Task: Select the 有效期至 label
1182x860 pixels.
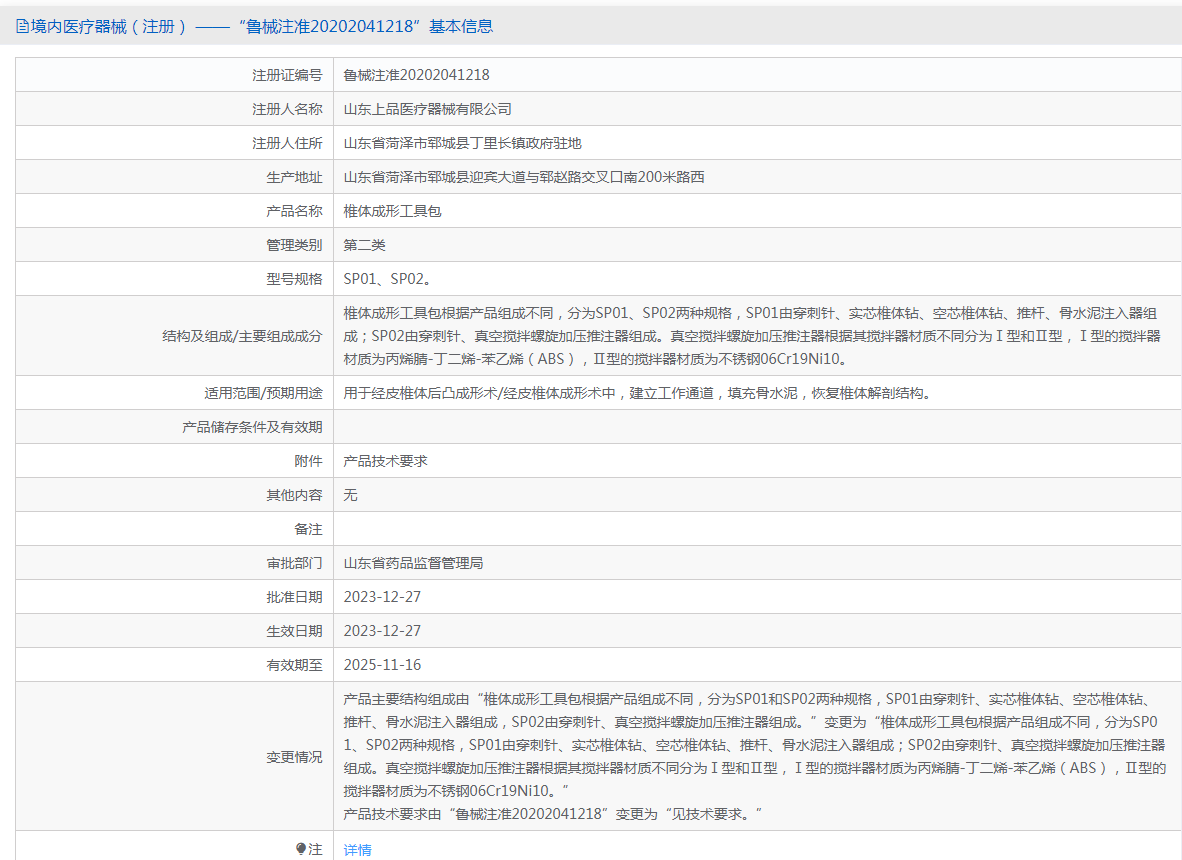Action: point(294,665)
